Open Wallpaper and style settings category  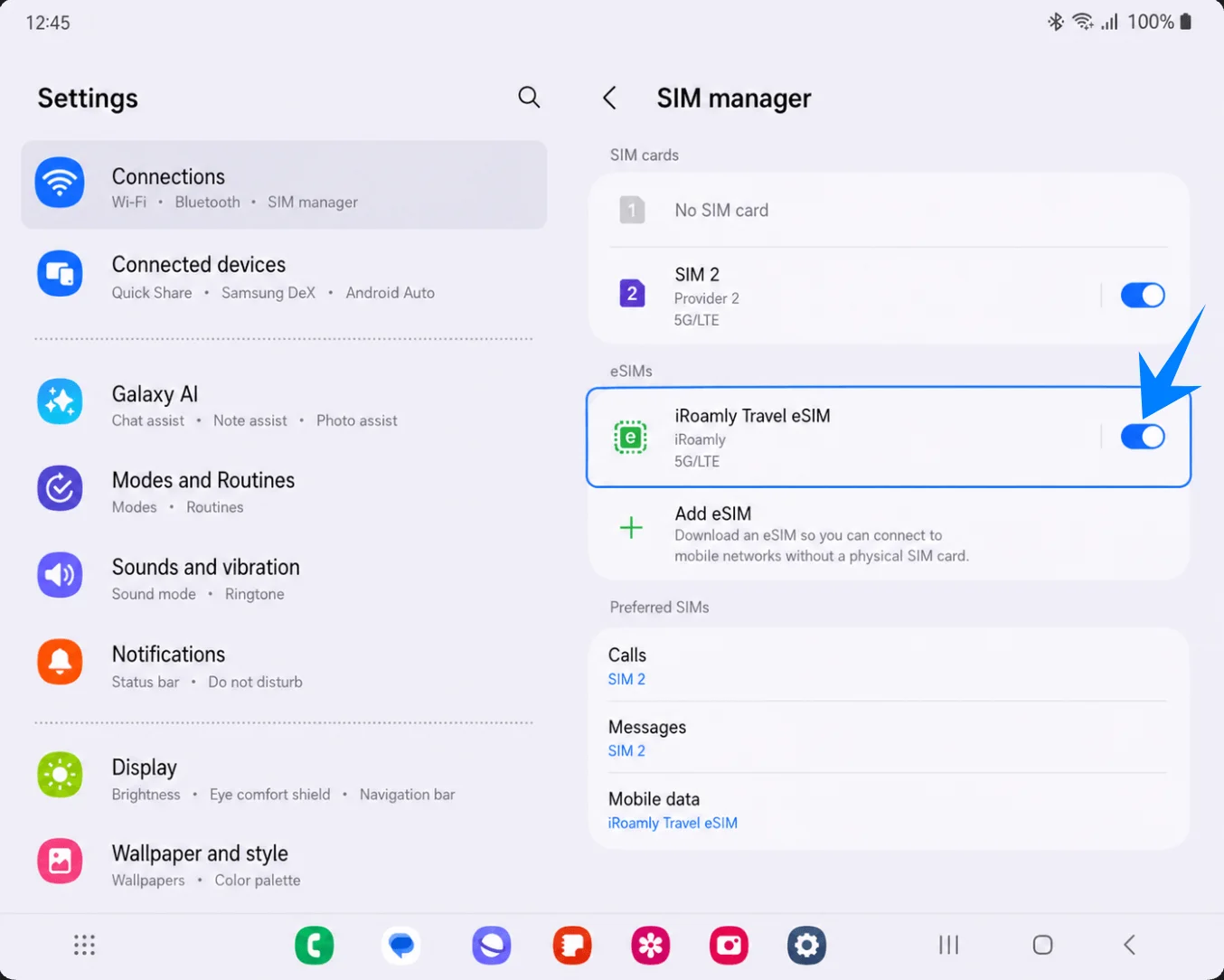(x=284, y=864)
